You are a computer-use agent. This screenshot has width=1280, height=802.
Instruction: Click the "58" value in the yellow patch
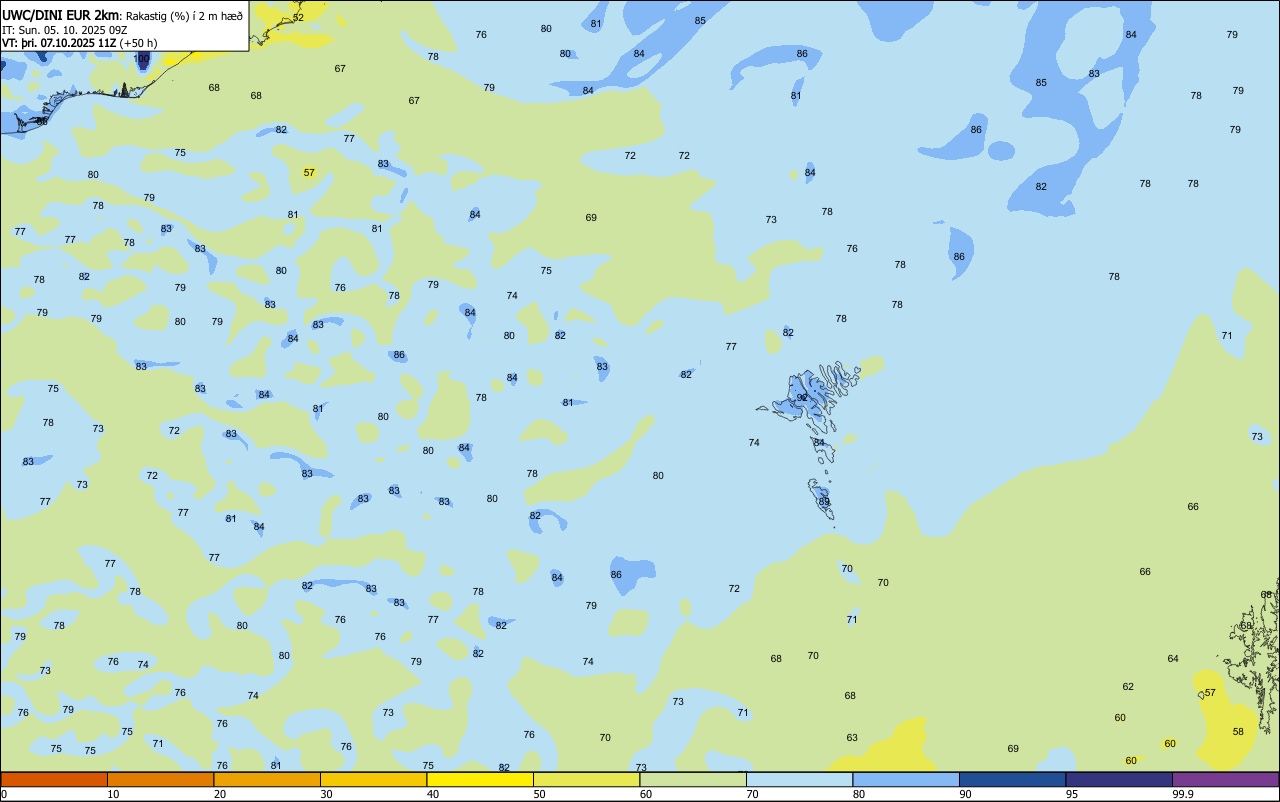[x=1238, y=732]
